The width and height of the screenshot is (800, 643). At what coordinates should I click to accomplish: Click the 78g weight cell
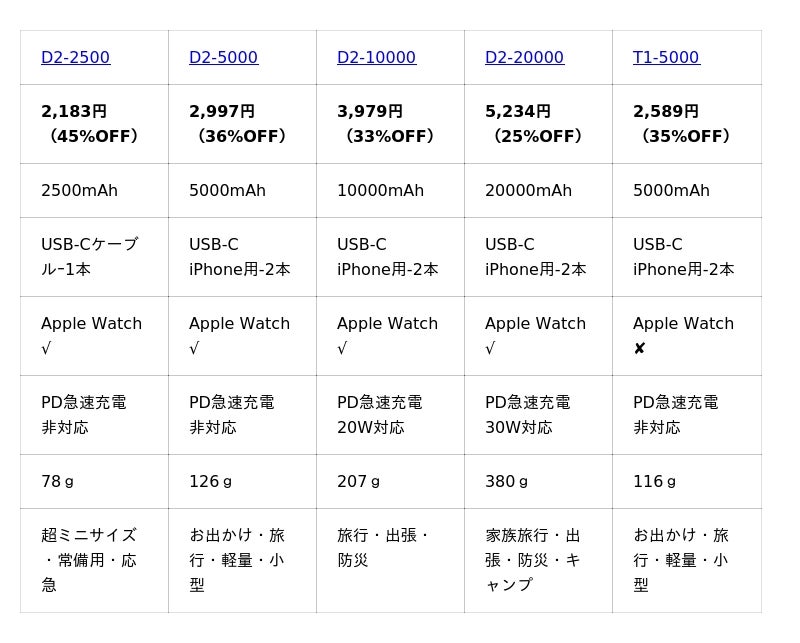57,482
